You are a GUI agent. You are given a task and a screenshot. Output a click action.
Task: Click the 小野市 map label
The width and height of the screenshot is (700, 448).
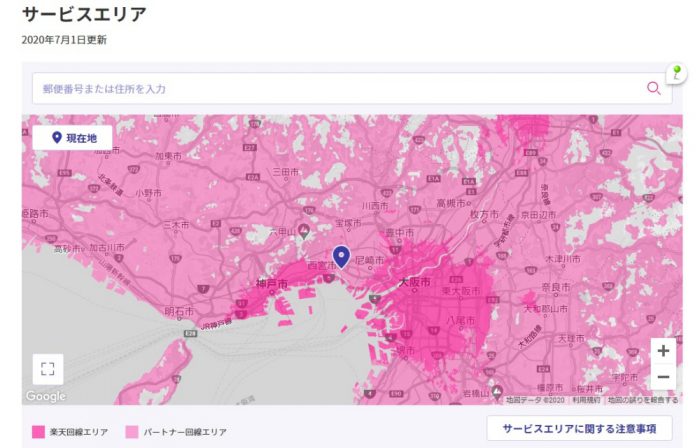(x=149, y=193)
